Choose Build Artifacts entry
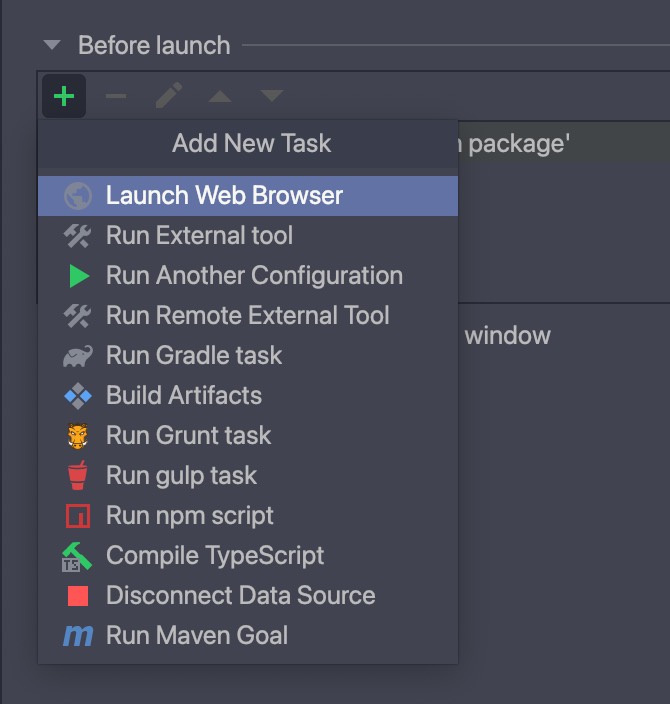This screenshot has height=704, width=670. (248, 396)
